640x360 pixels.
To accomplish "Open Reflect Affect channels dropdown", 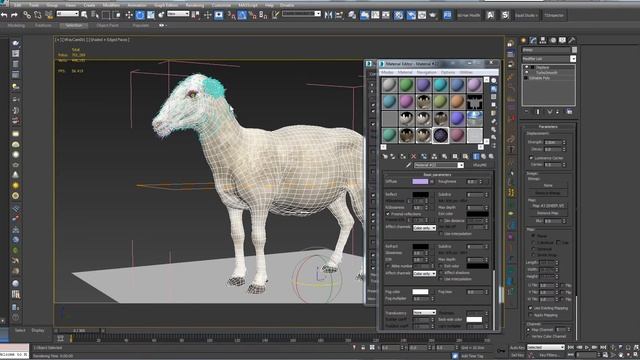I will pos(424,228).
